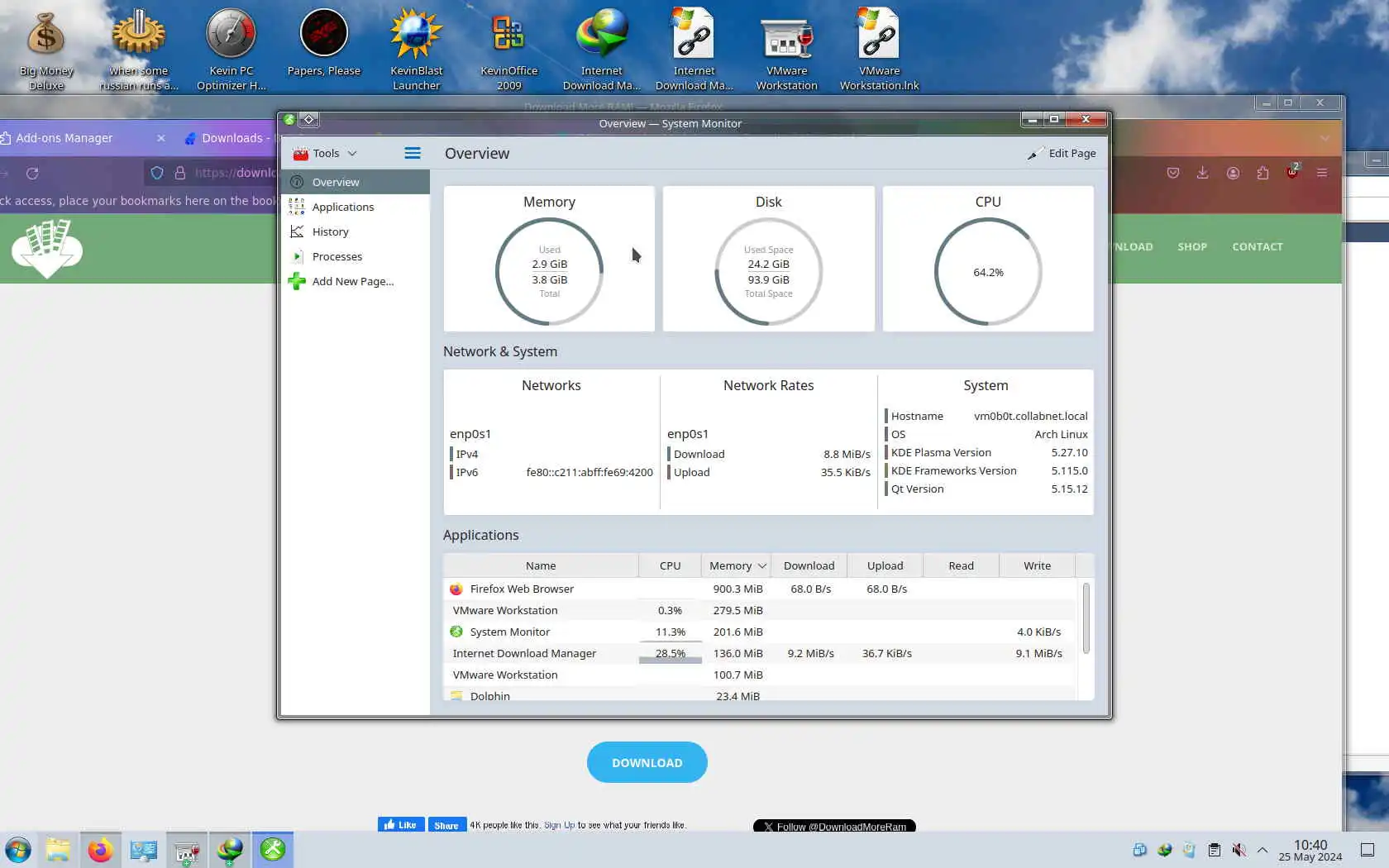Open the file manager from the taskbar
The image size is (1389, 868).
point(58,850)
